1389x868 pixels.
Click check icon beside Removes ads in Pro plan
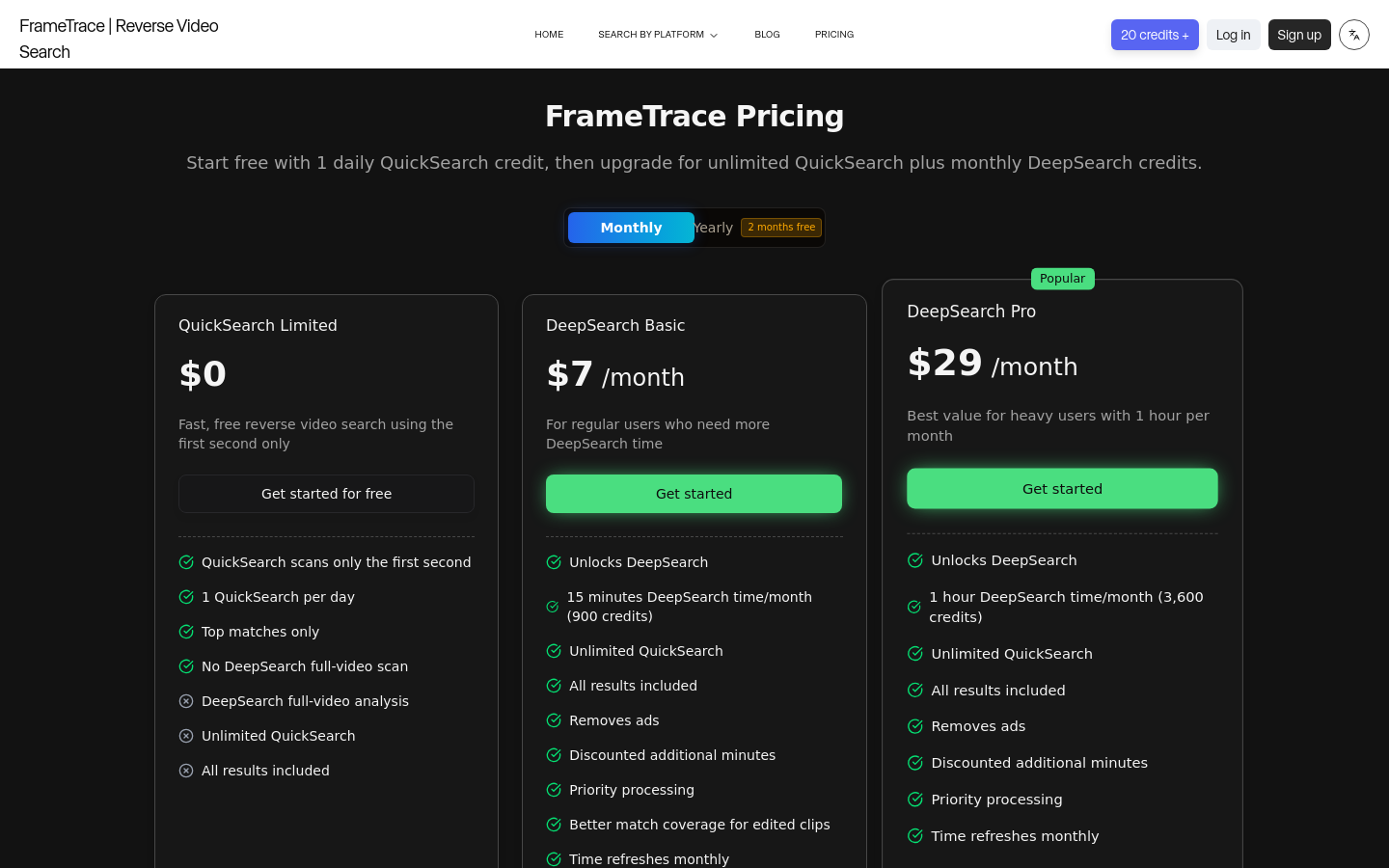tap(915, 726)
